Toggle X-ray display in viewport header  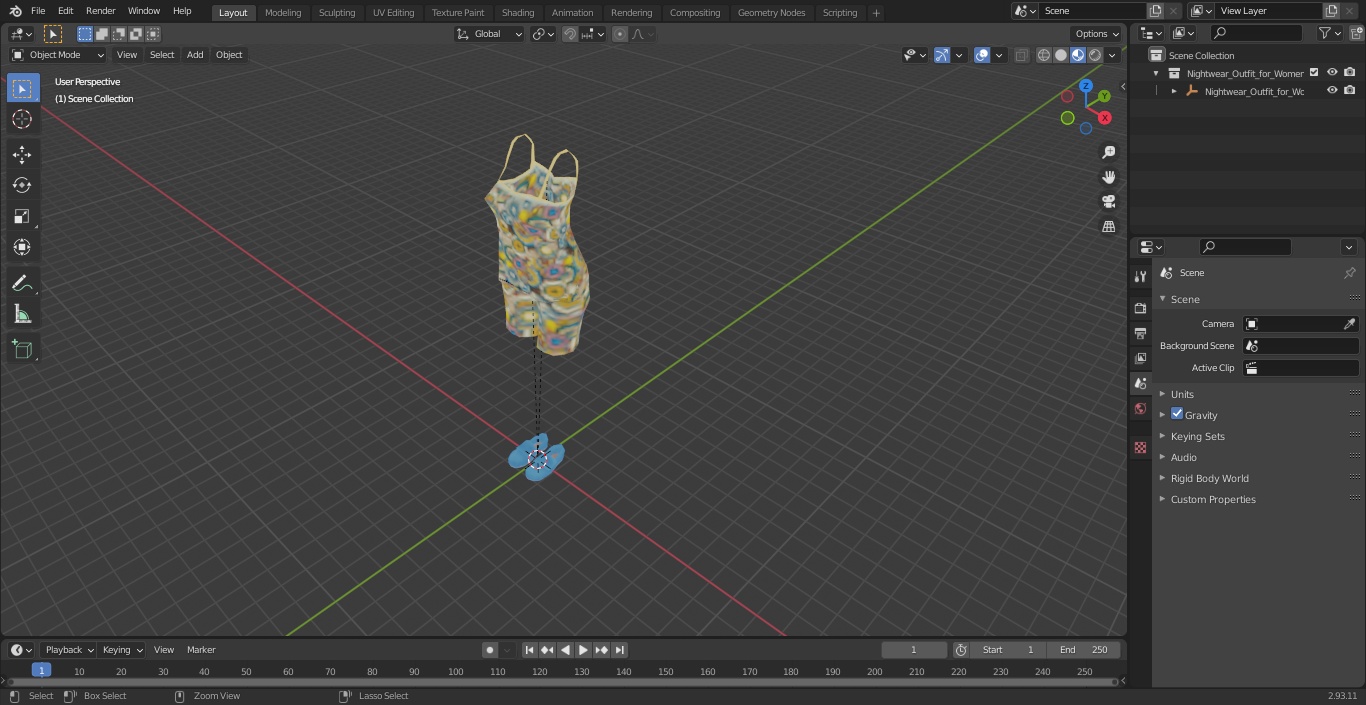tap(1021, 55)
